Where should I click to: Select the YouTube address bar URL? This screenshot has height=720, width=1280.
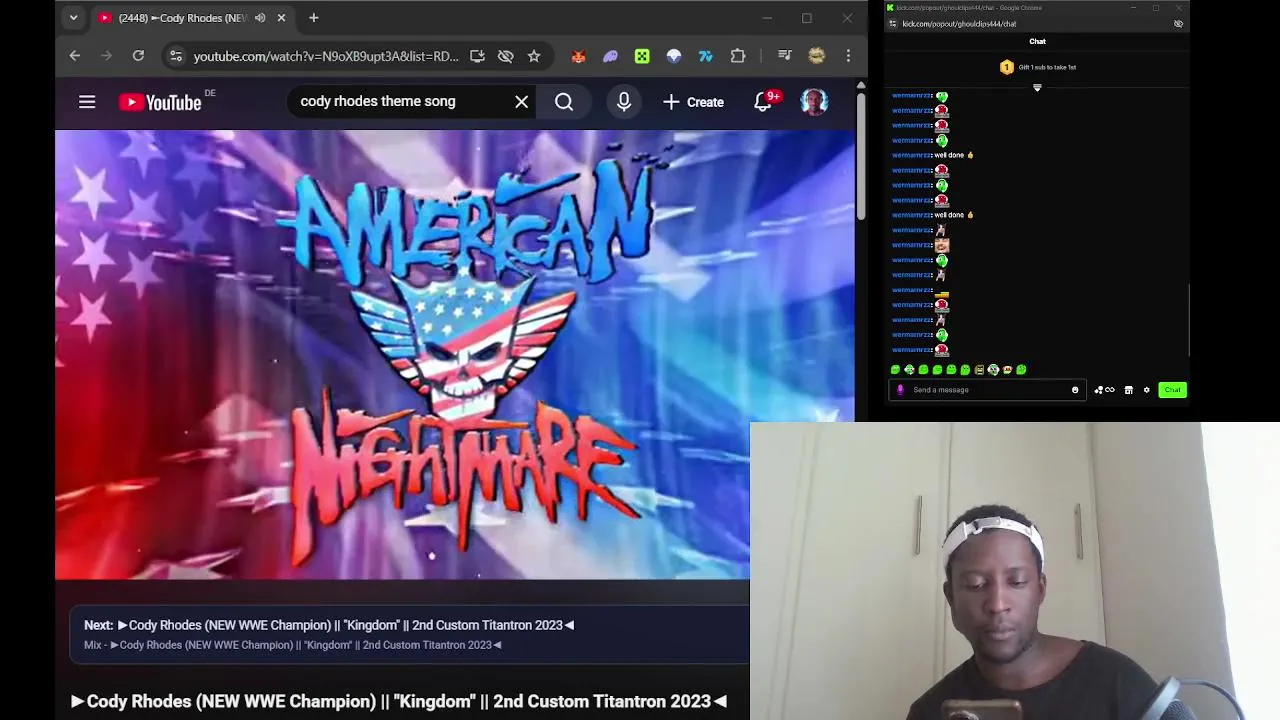click(x=326, y=56)
